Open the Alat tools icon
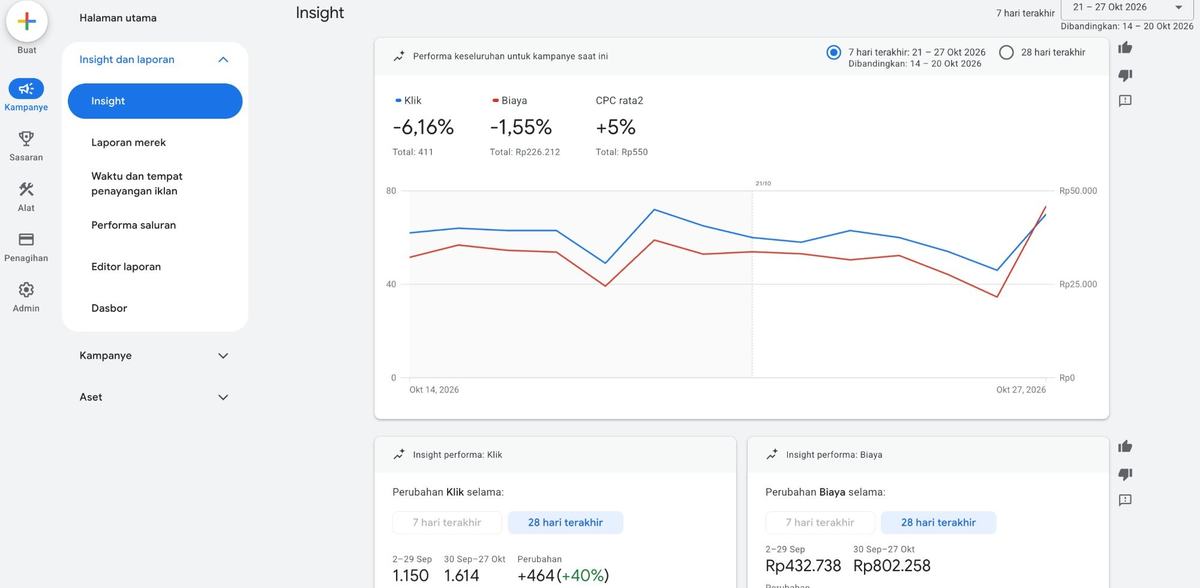The height and width of the screenshot is (588, 1200). click(26, 189)
